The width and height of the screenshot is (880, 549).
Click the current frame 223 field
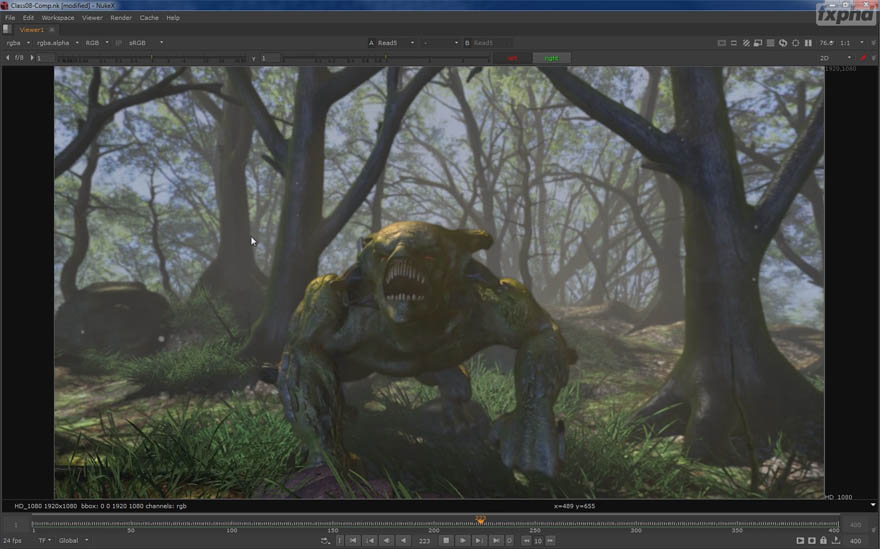click(x=425, y=541)
